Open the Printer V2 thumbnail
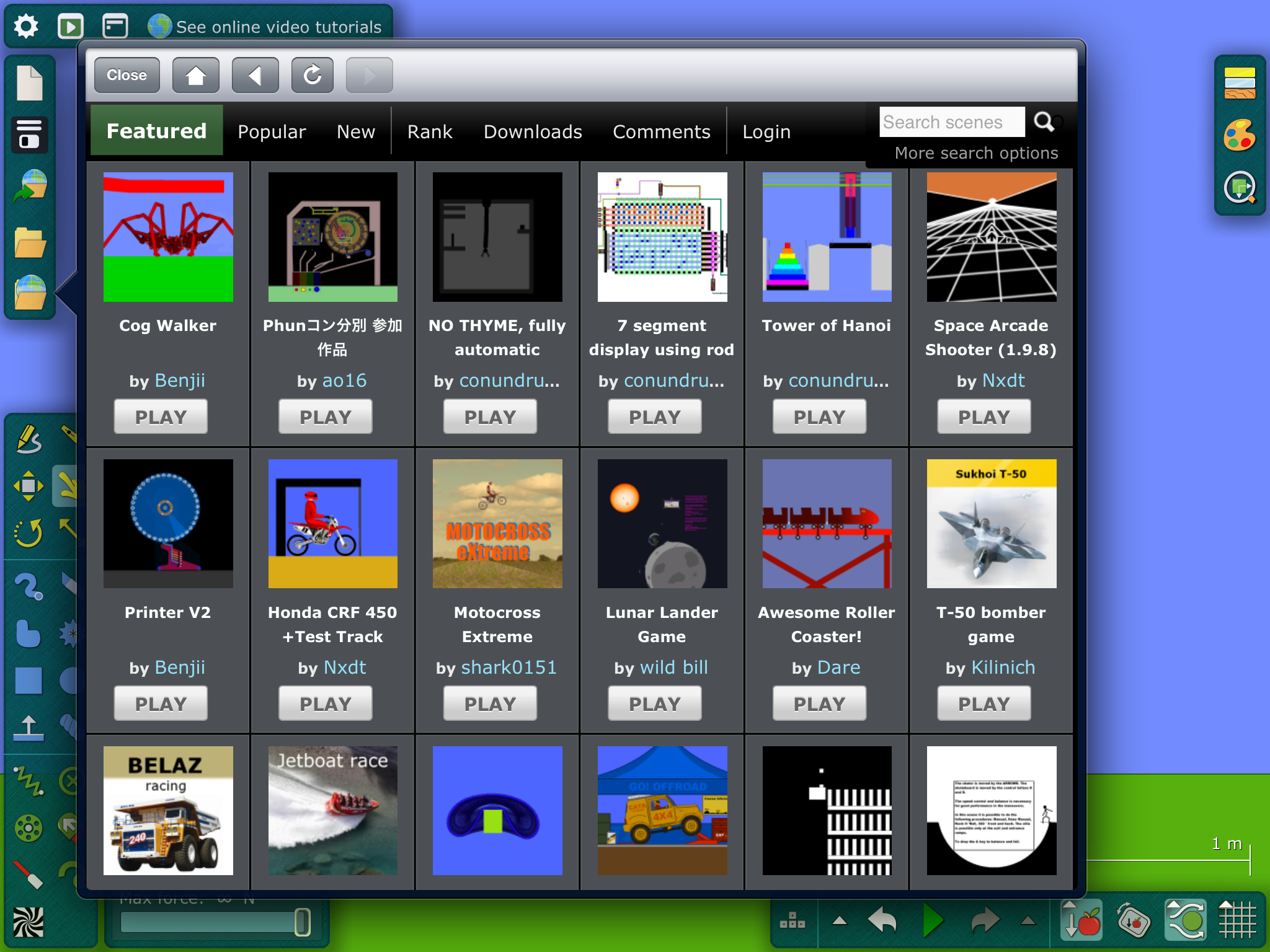1270x952 pixels. pos(168,524)
